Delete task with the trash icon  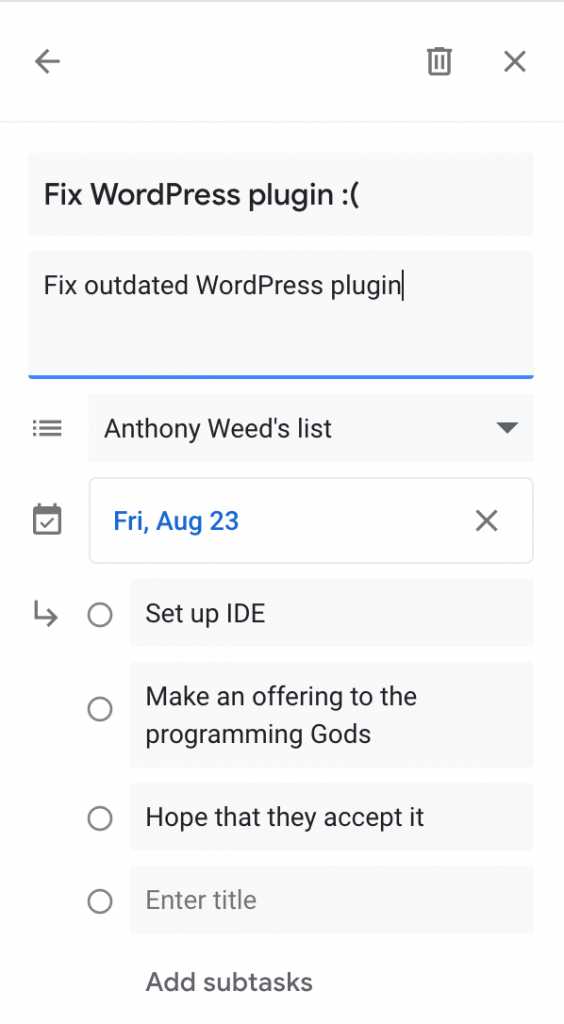pyautogui.click(x=439, y=62)
